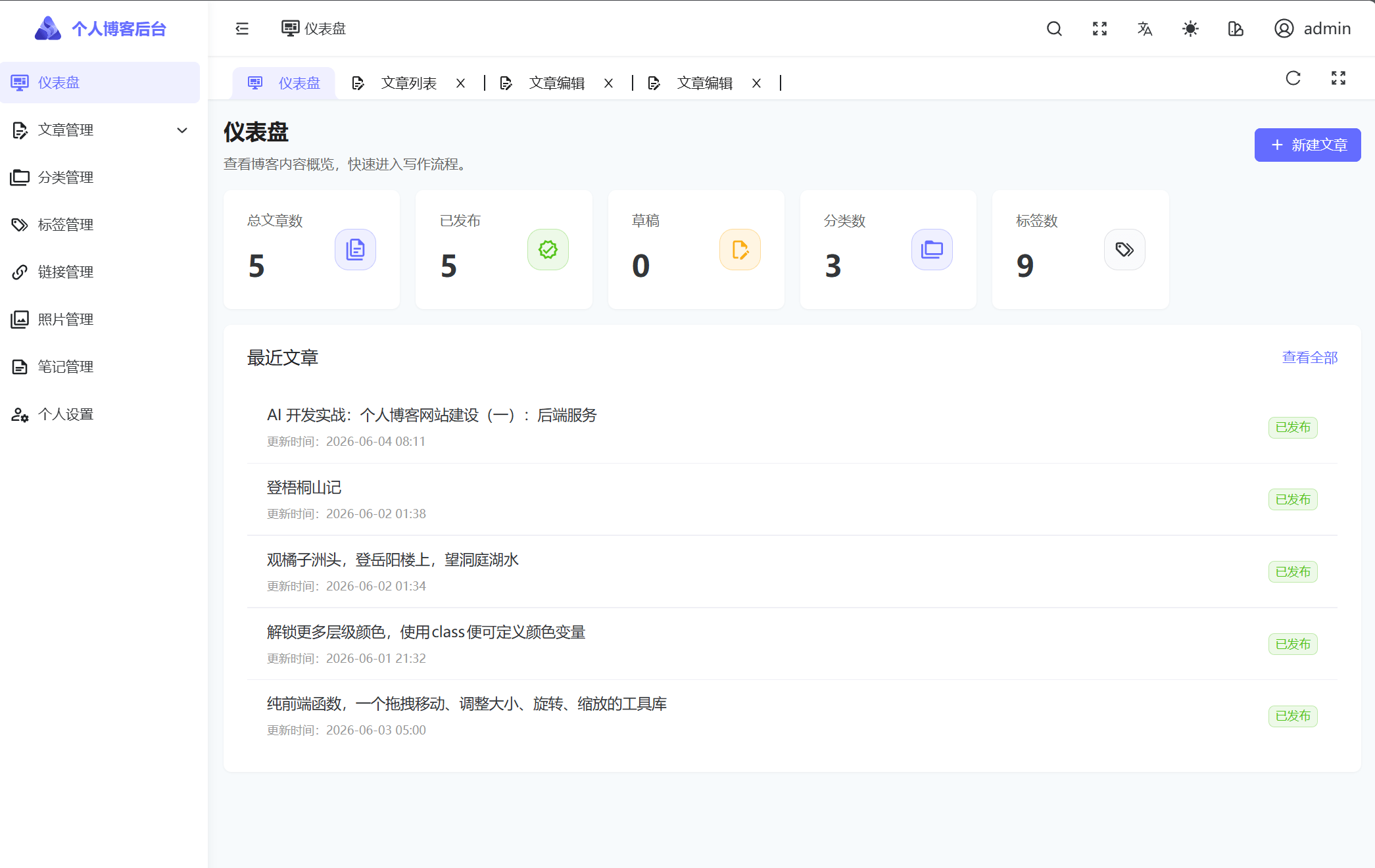The image size is (1375, 868).
Task: Open the language translation switcher
Action: click(x=1145, y=28)
